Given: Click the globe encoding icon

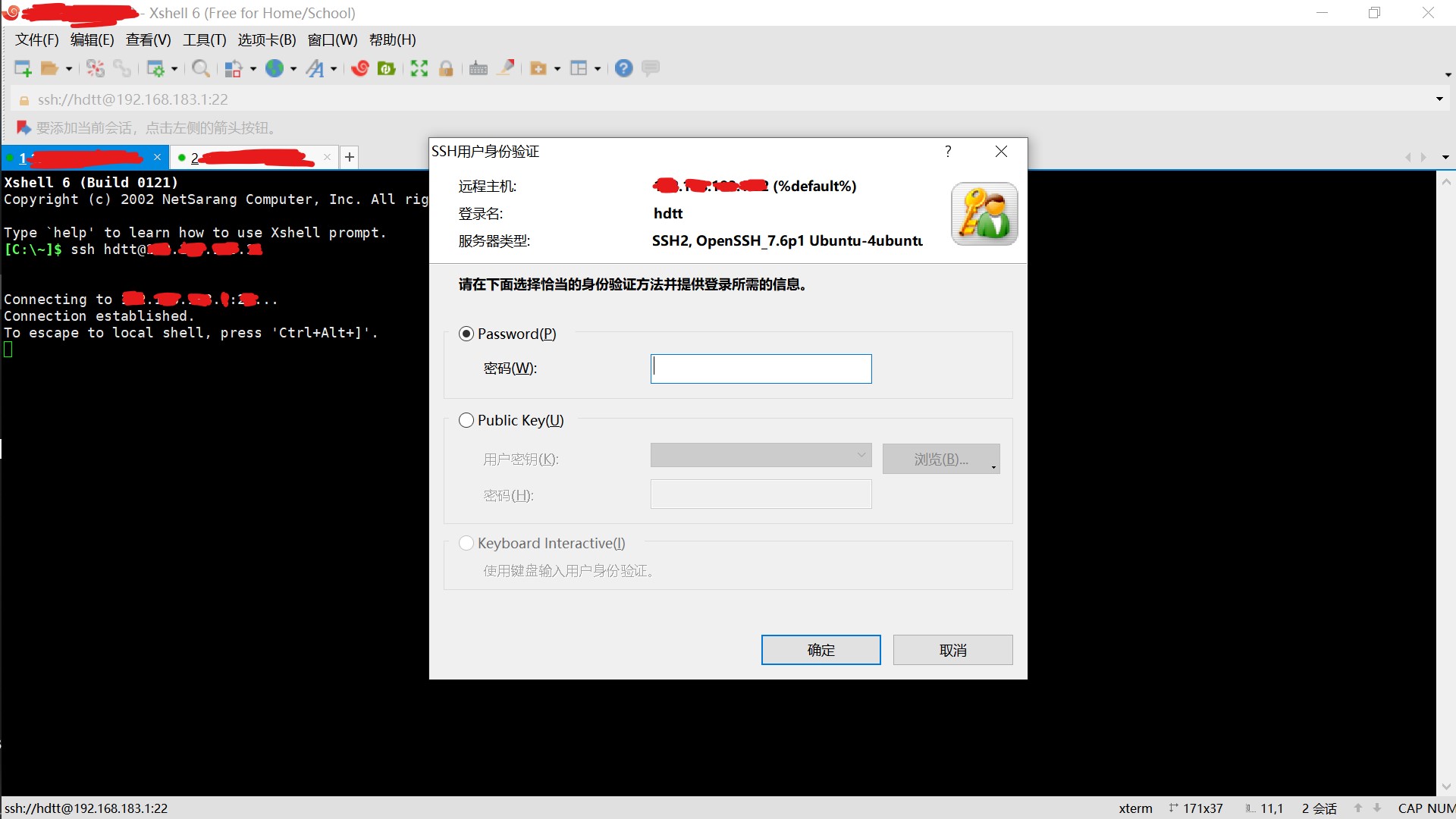Looking at the screenshot, I should (x=275, y=68).
